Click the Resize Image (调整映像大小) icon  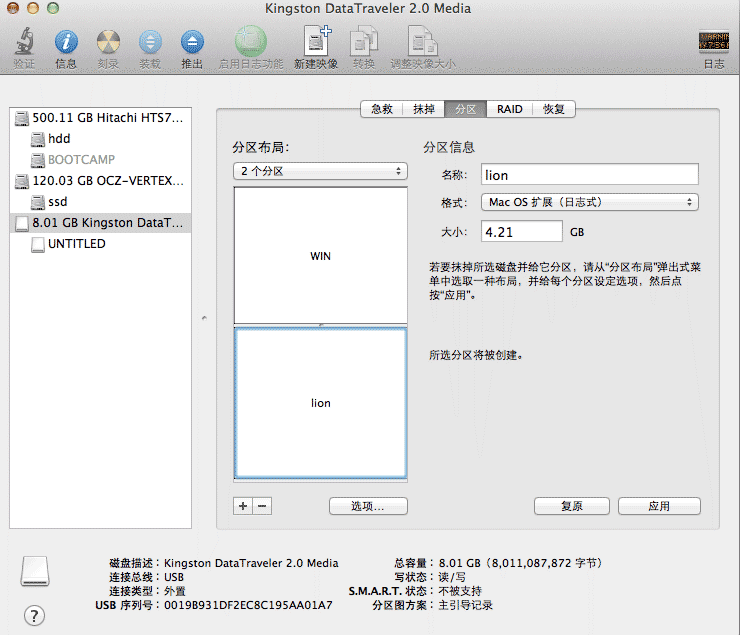(x=423, y=41)
